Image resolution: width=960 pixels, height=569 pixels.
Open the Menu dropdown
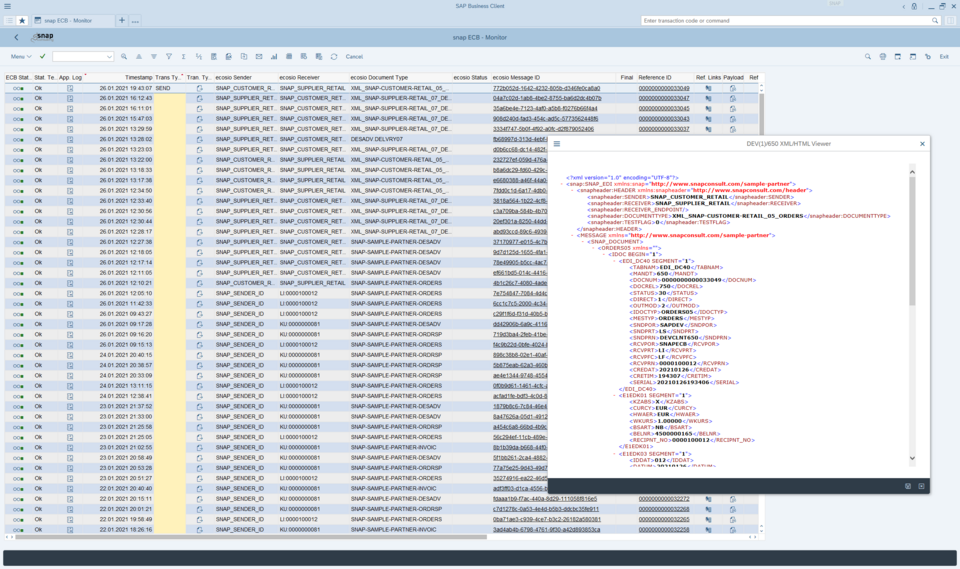point(21,56)
